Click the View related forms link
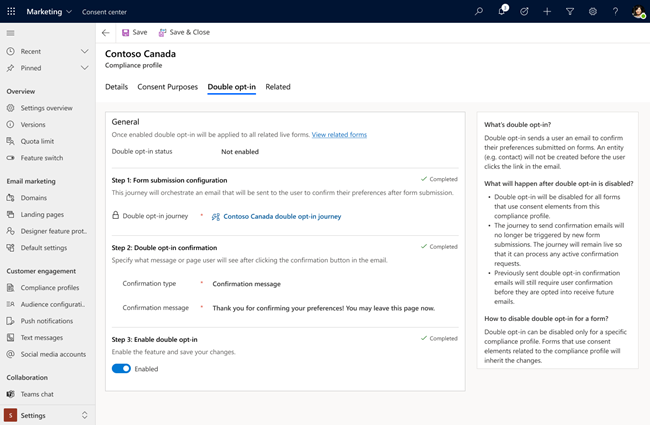650x425 pixels. (339, 135)
